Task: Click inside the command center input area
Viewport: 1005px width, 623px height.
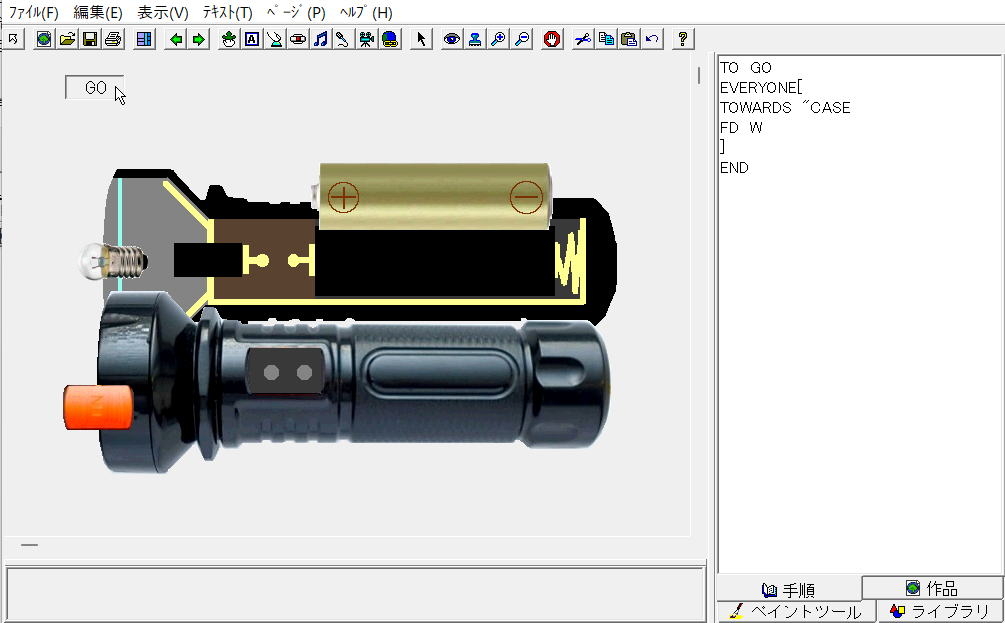Action: (x=356, y=593)
